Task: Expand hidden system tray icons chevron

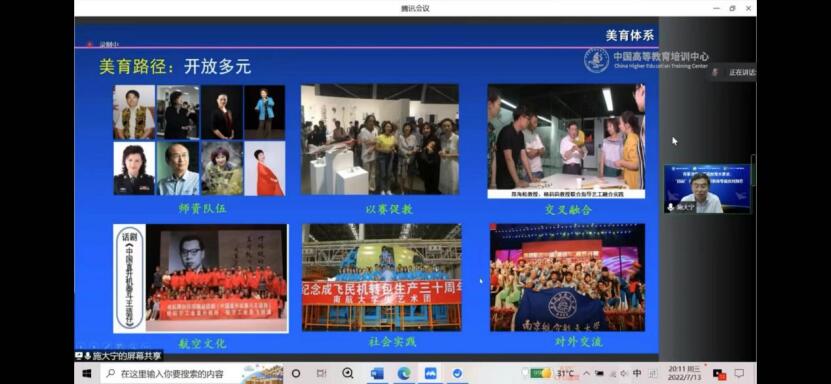Action: tap(586, 373)
